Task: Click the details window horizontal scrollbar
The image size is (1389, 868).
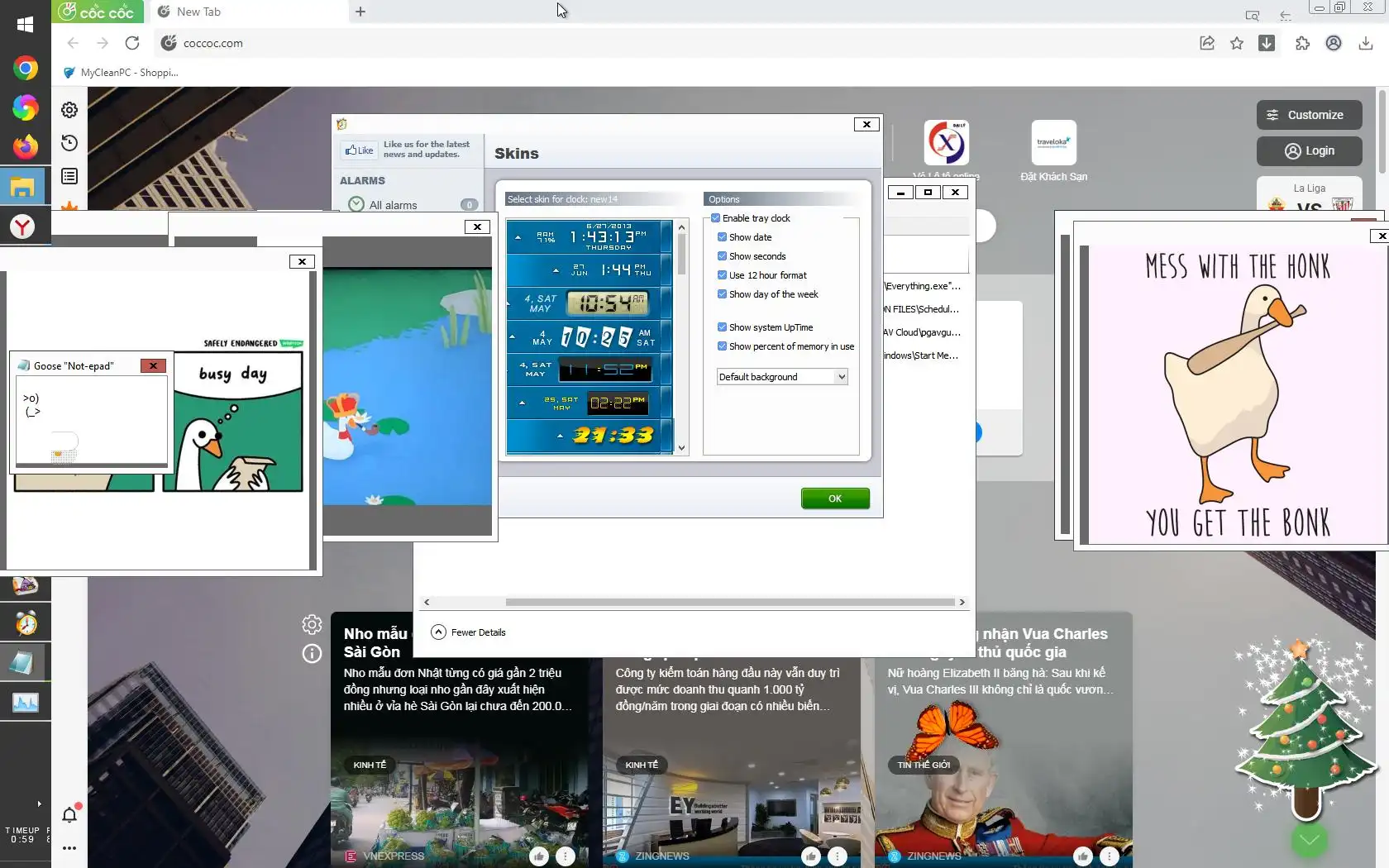Action: click(730, 602)
